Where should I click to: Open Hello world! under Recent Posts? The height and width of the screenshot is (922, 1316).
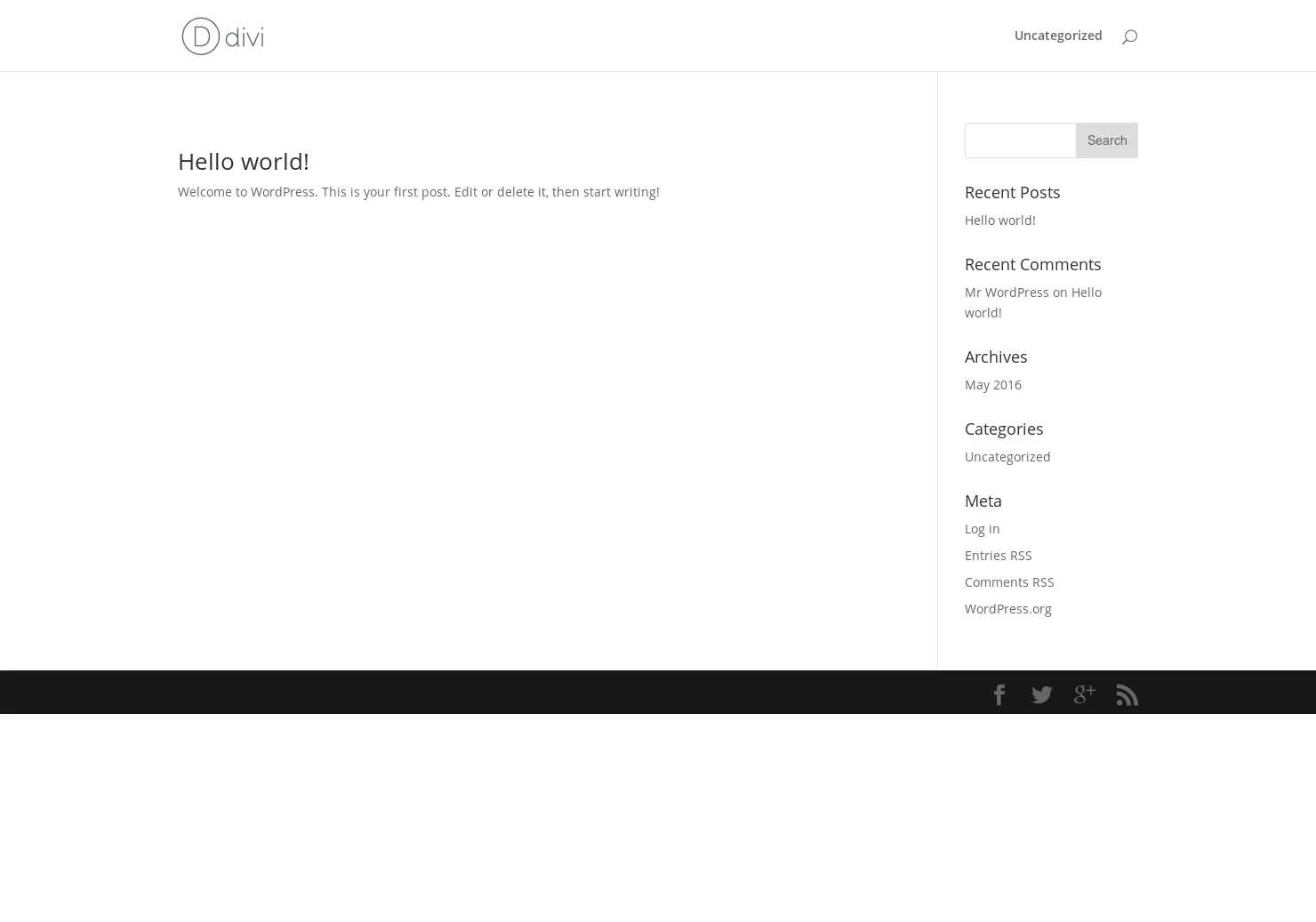coord(1000,220)
